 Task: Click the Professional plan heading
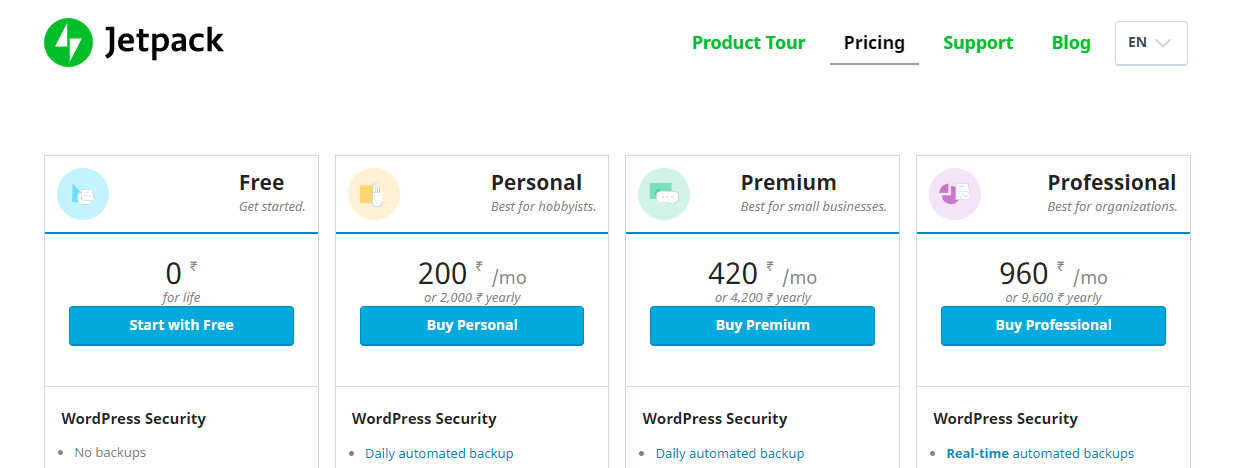(1112, 183)
